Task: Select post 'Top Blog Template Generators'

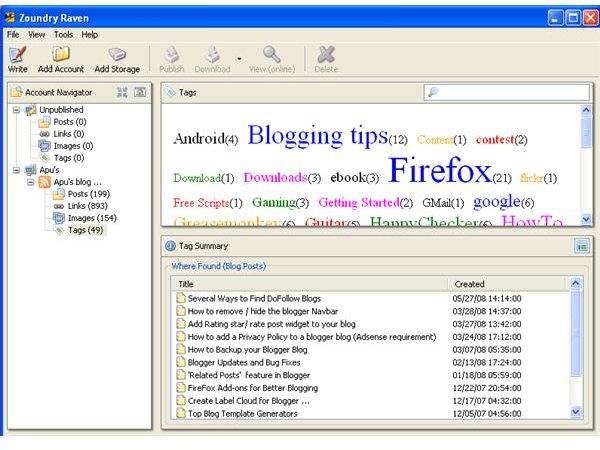Action: [x=243, y=414]
